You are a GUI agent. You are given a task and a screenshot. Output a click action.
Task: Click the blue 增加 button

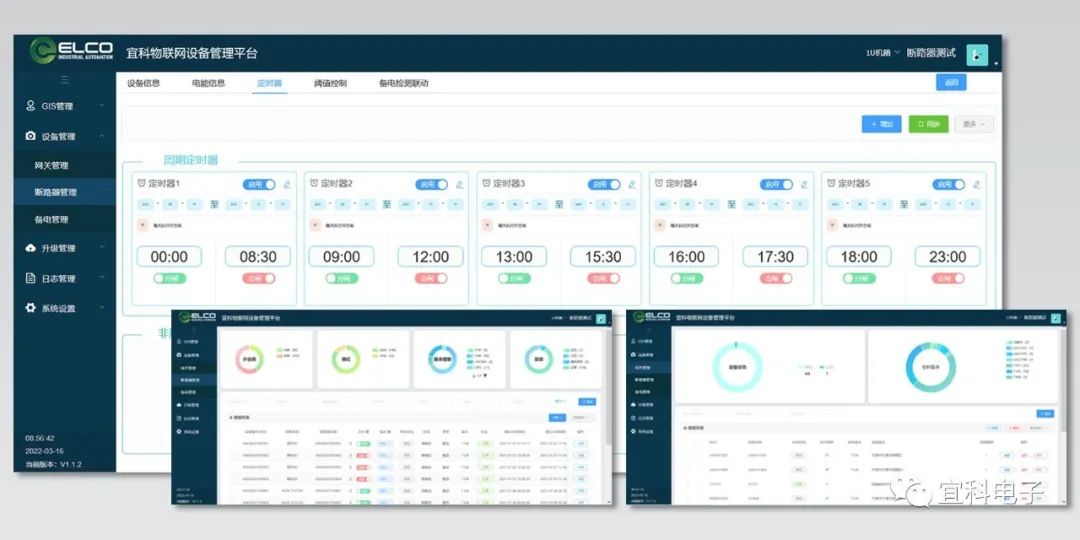point(881,124)
